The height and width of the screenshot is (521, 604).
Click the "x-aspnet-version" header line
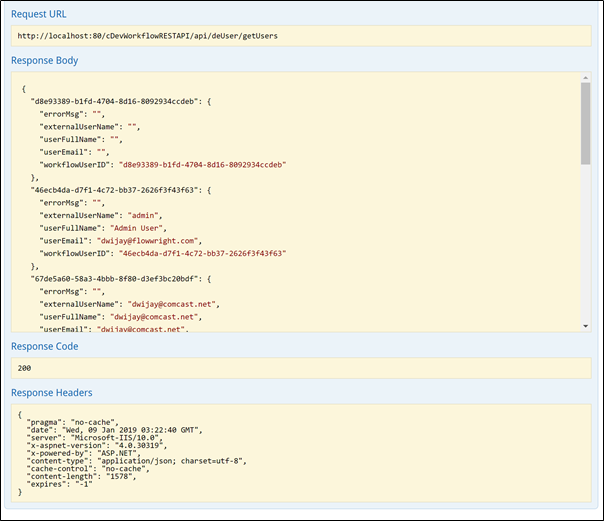coord(97,446)
